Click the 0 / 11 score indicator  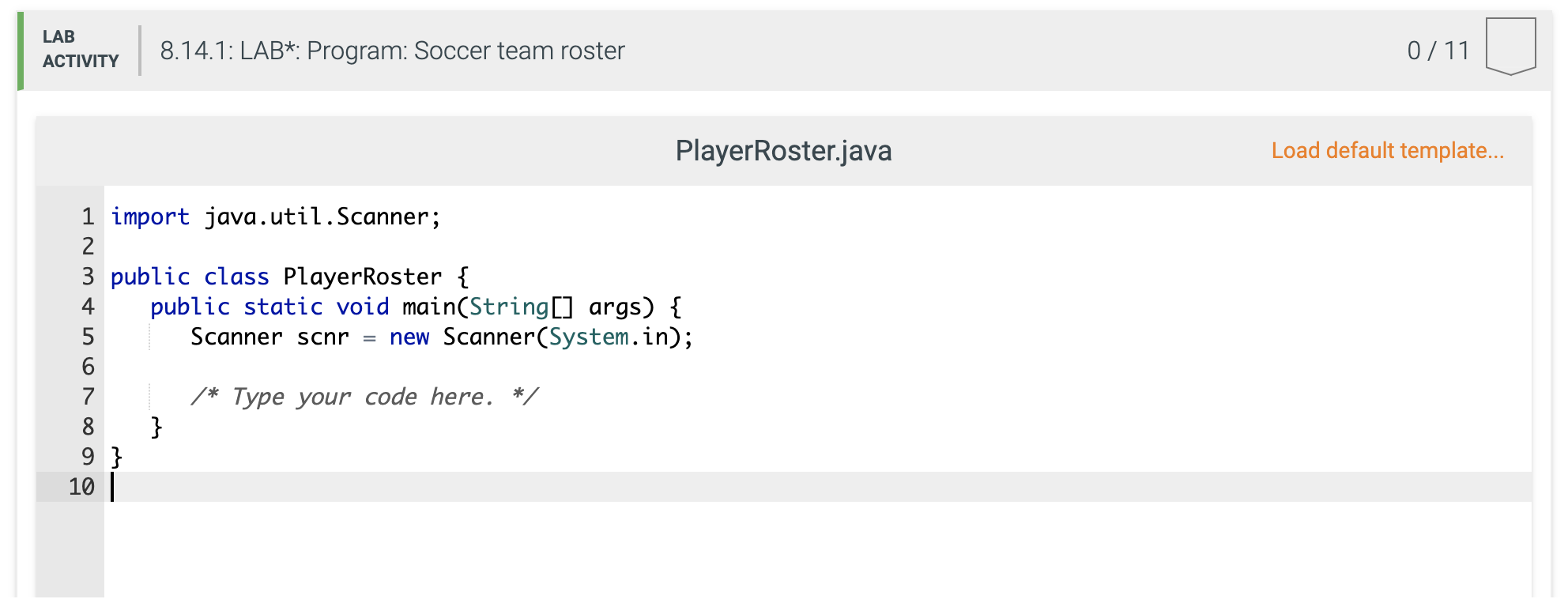click(1438, 51)
